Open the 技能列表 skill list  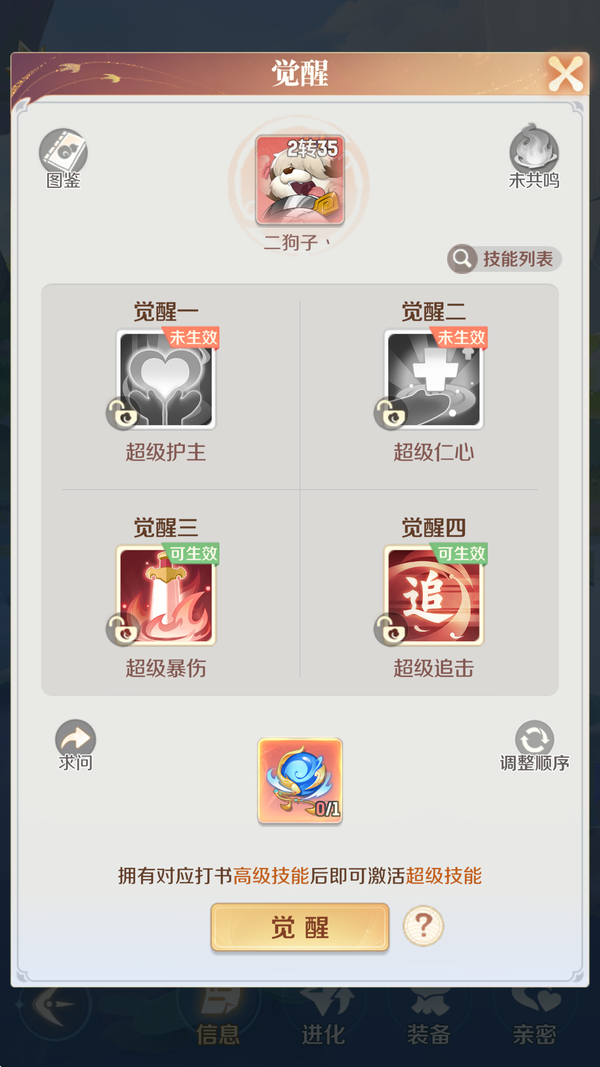(x=505, y=259)
